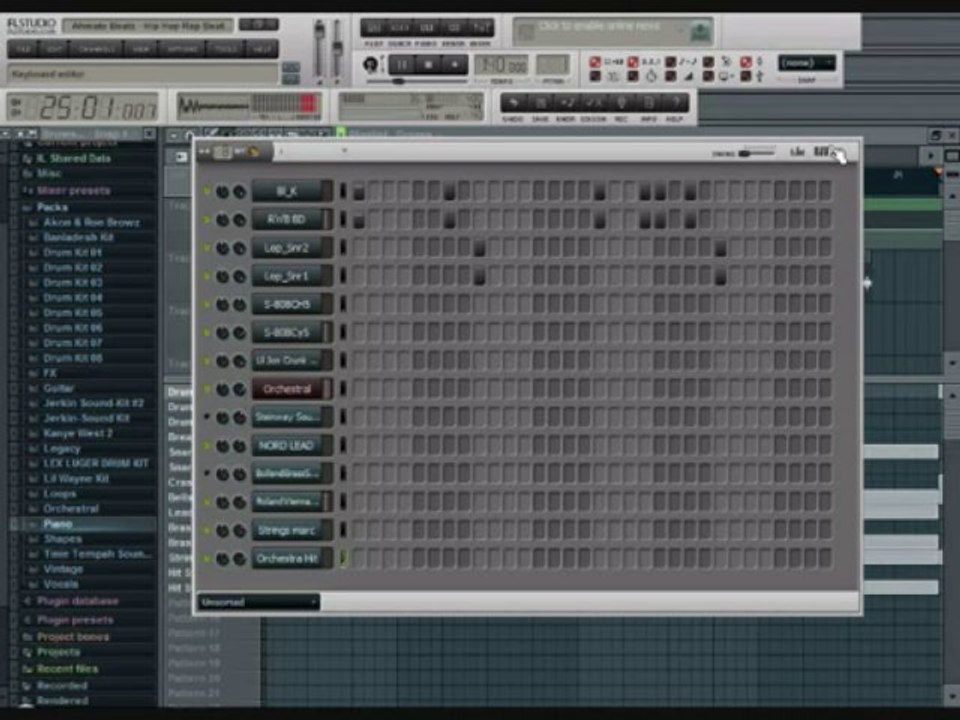Open step sequencer keyboard editor icon

coord(821,151)
